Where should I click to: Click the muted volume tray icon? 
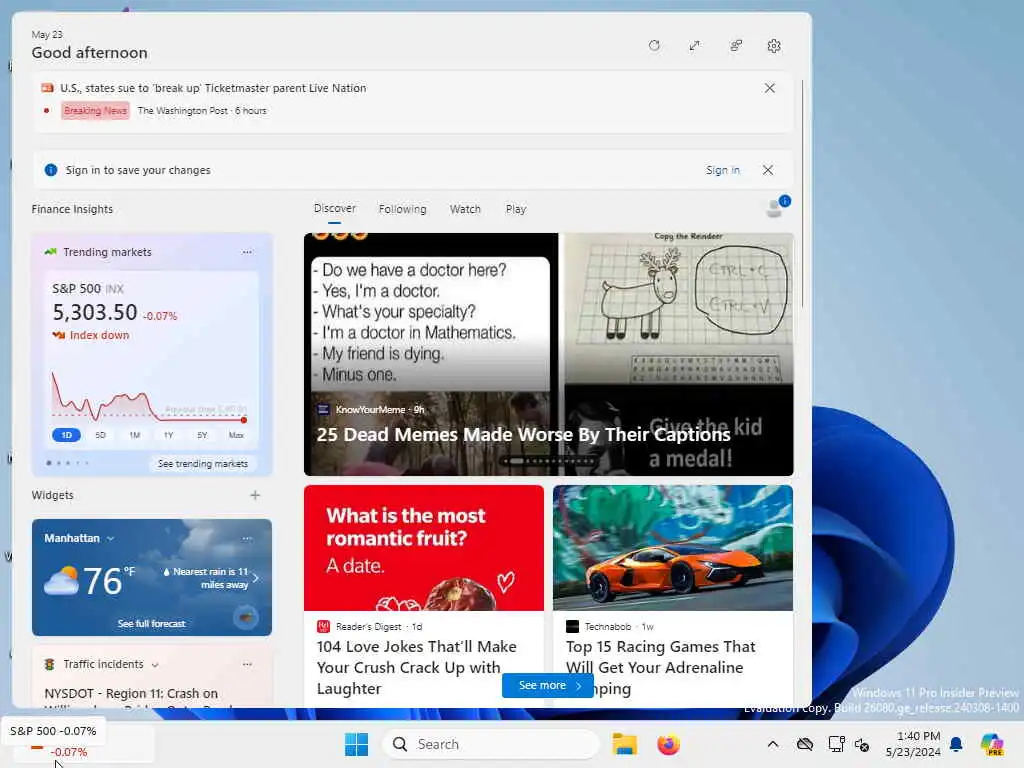point(861,744)
